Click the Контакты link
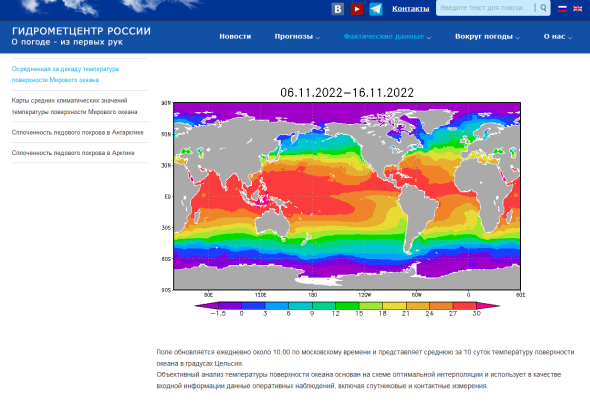This screenshot has width=590, height=402. [411, 8]
